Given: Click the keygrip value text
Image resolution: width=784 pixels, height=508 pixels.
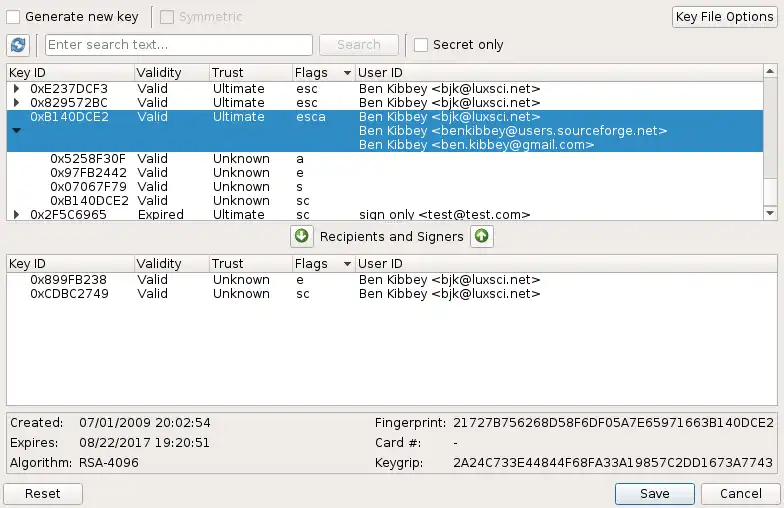Looking at the screenshot, I should [x=613, y=463].
